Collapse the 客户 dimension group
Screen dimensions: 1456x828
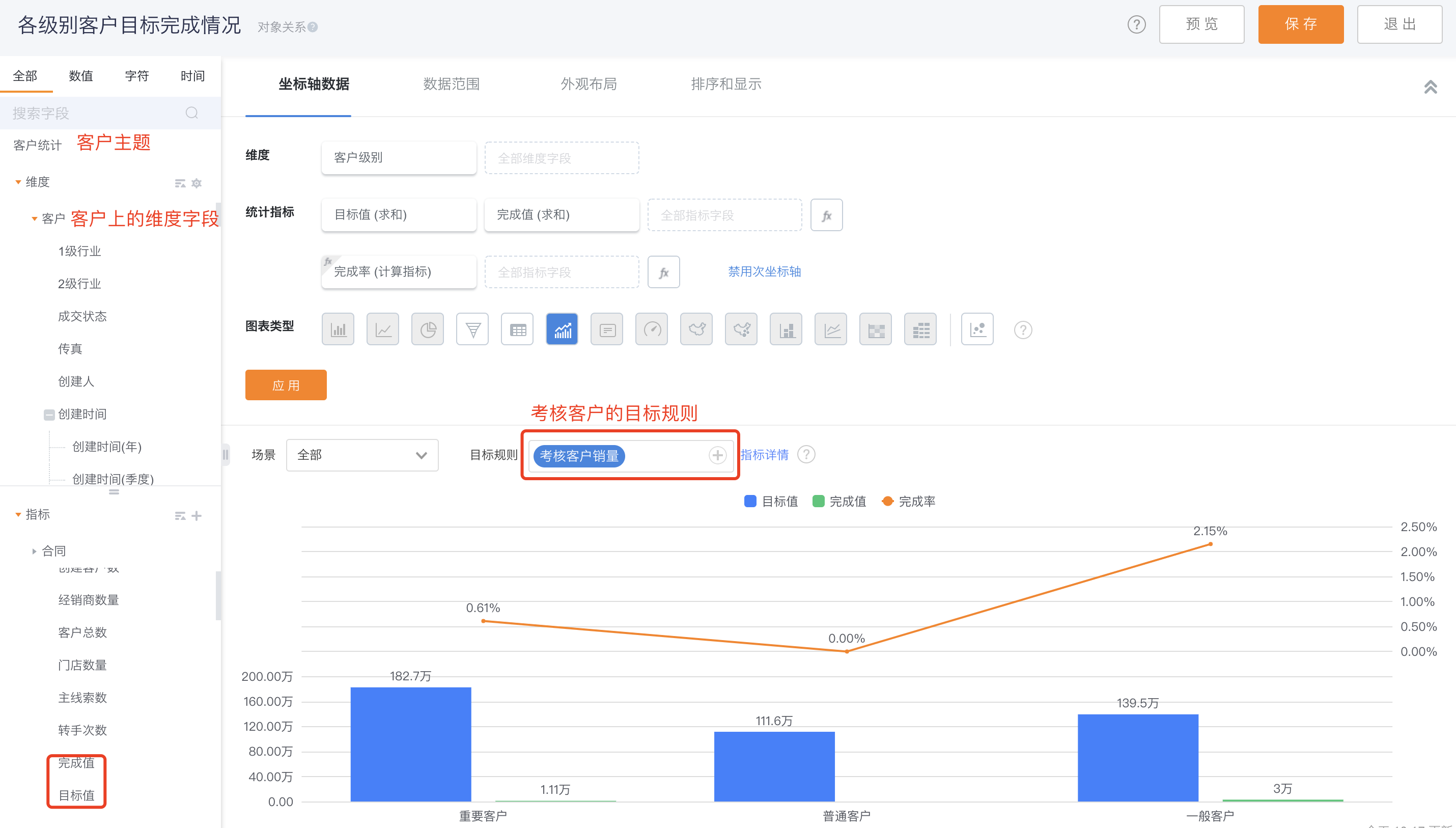click(x=35, y=218)
